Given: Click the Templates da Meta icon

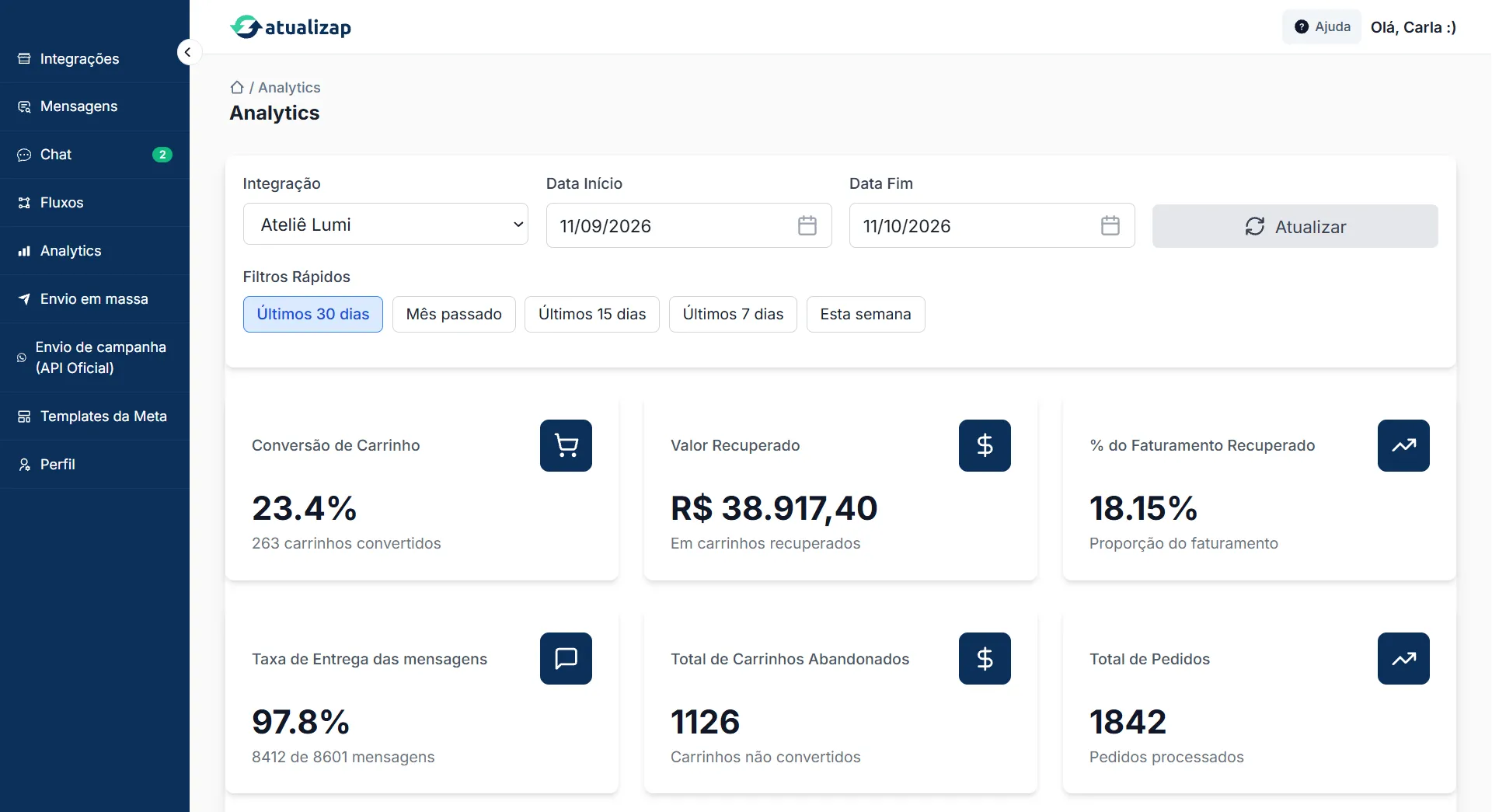Looking at the screenshot, I should 24,416.
